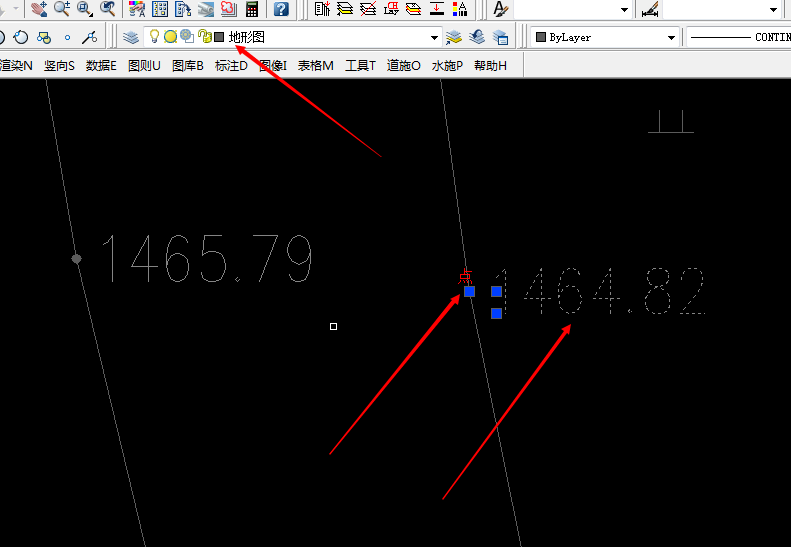
Task: Open the Properties palette icon
Action: (x=137, y=9)
